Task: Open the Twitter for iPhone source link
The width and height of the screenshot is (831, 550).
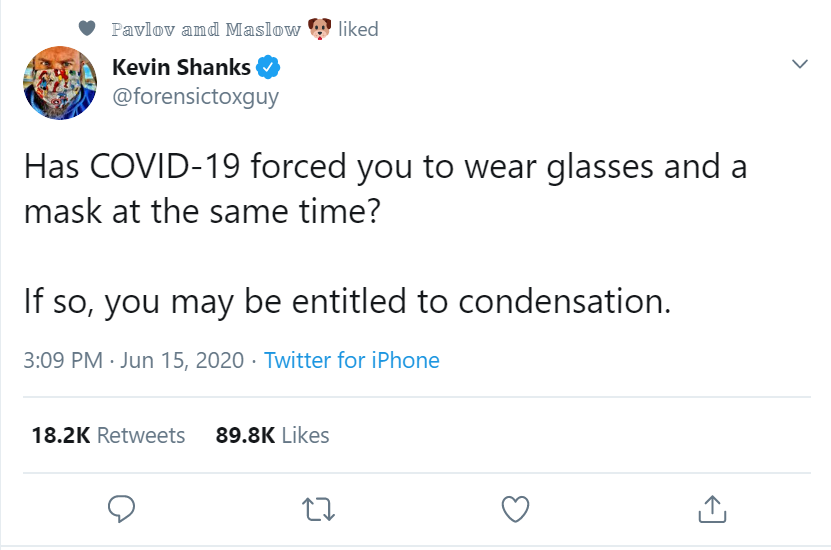Action: [352, 360]
